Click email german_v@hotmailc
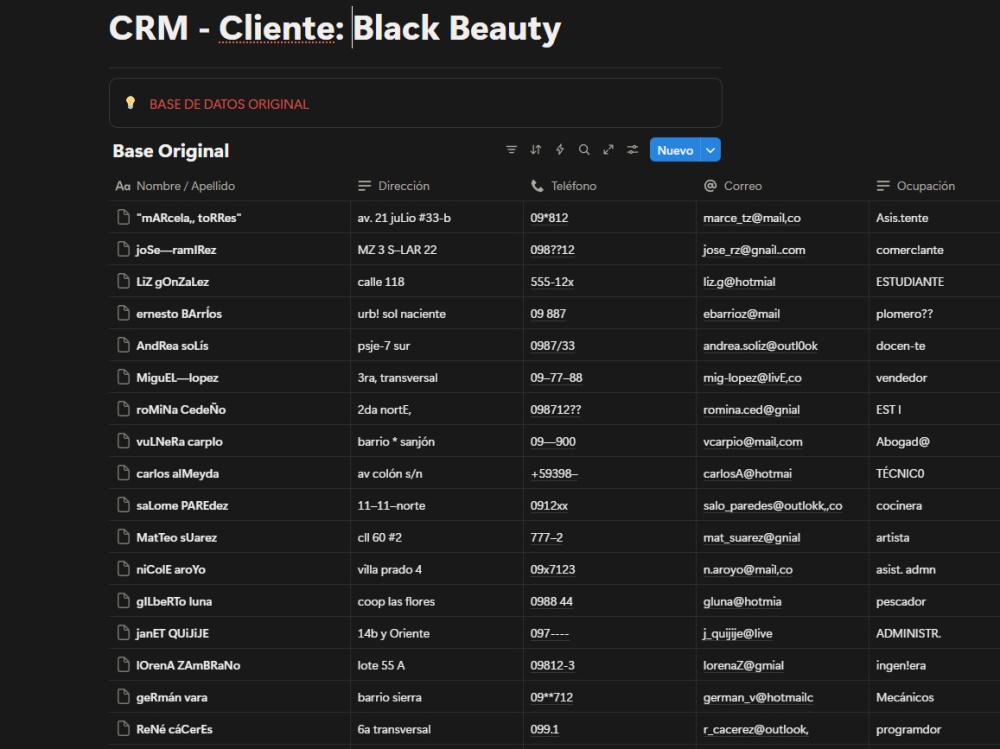This screenshot has width=1000, height=749. [758, 697]
